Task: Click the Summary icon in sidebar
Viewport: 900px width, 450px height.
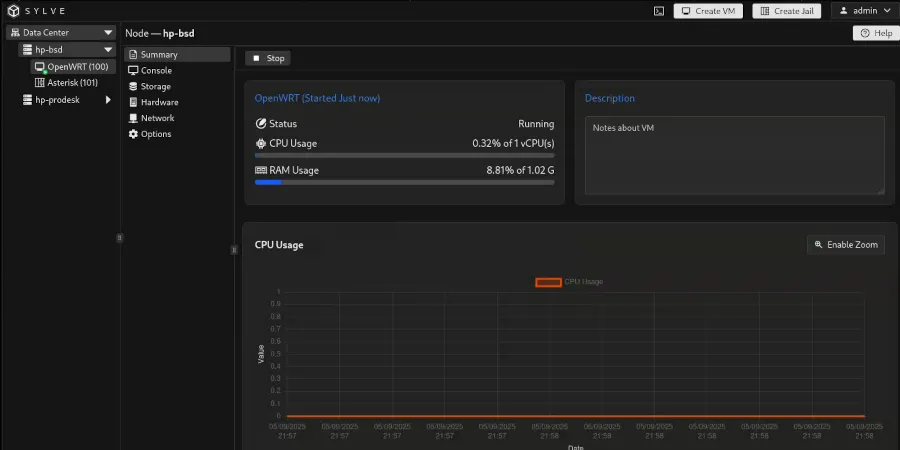Action: (133, 55)
